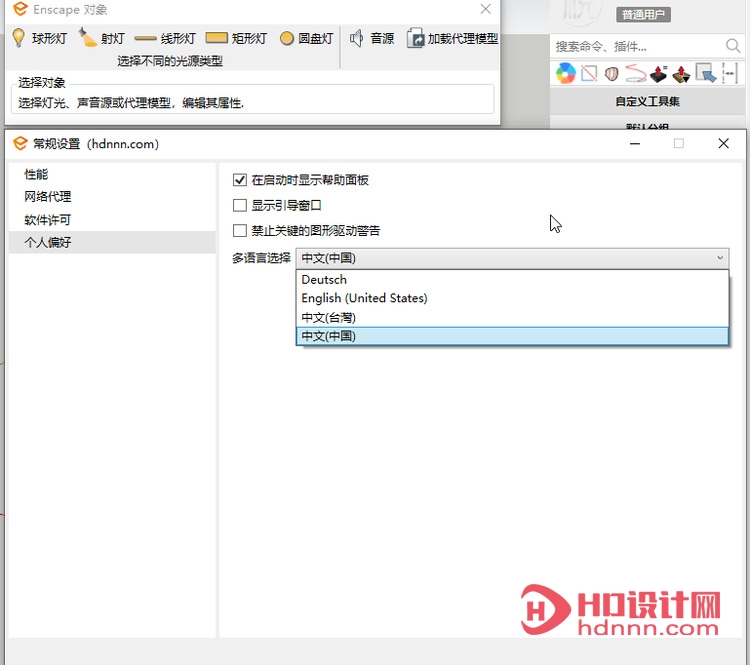Image resolution: width=750 pixels, height=665 pixels.
Task: Pick the disk light (圆盘灯) tool
Action: (307, 38)
